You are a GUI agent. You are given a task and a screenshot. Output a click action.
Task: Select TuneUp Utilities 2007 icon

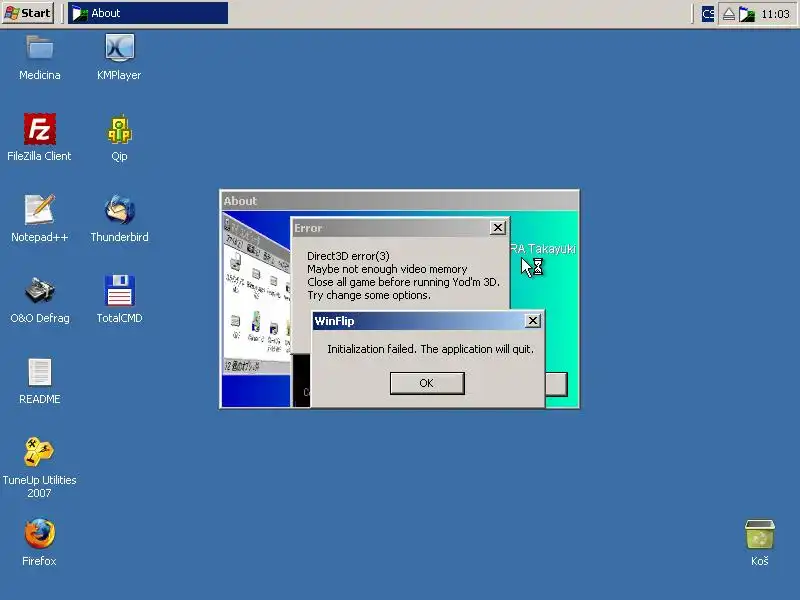pyautogui.click(x=39, y=452)
